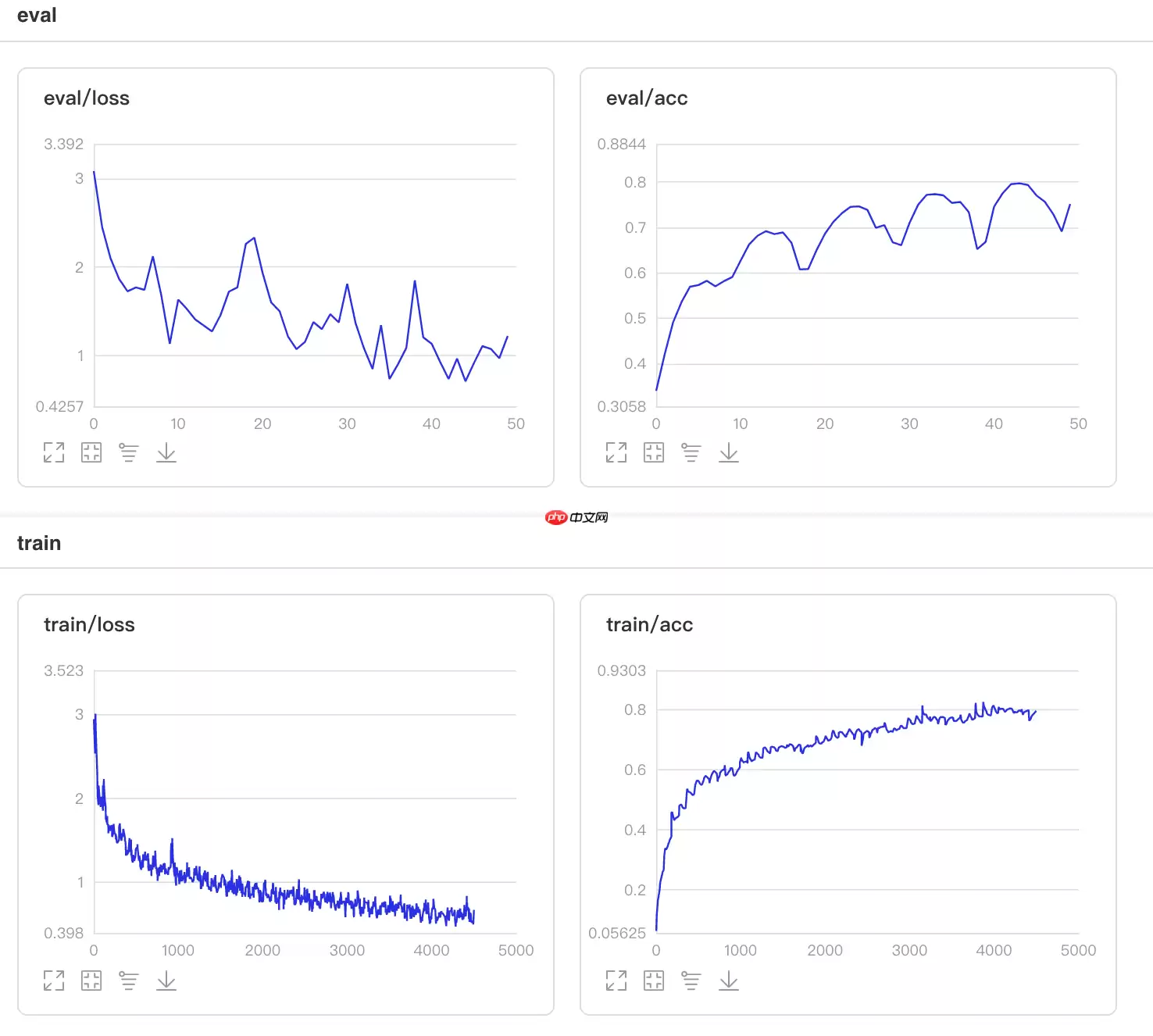The image size is (1153, 1036).
Task: Maximize the eval/loss chart
Action: [54, 452]
